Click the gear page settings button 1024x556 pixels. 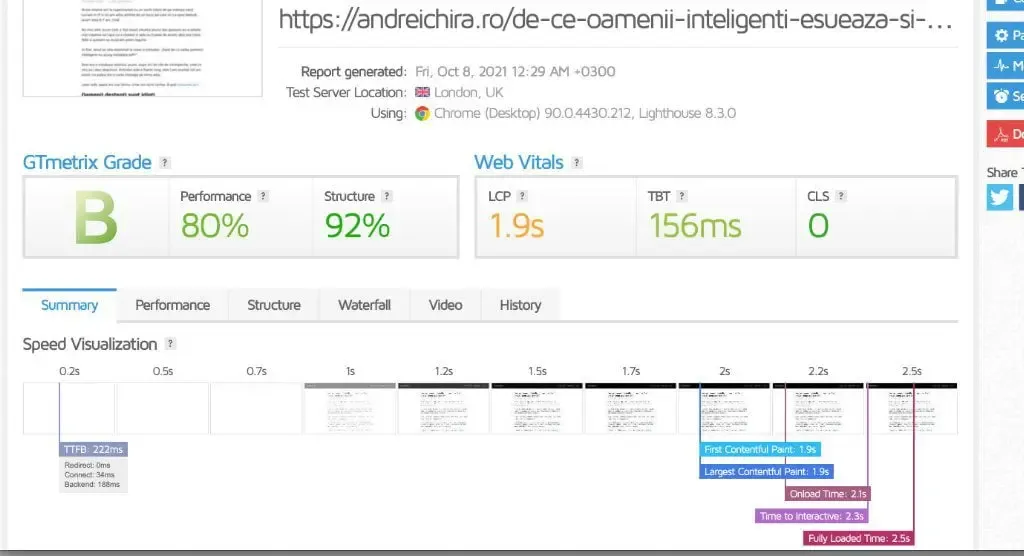click(1006, 35)
